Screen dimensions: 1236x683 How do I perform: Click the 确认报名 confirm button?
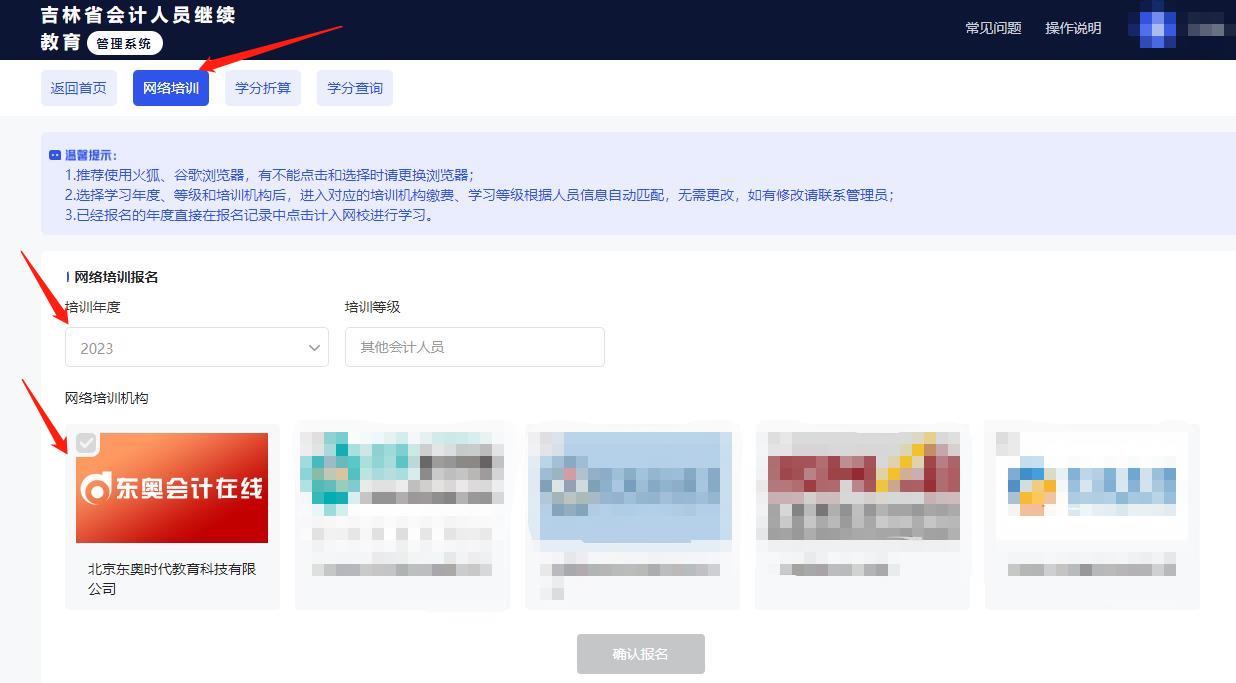pos(640,653)
